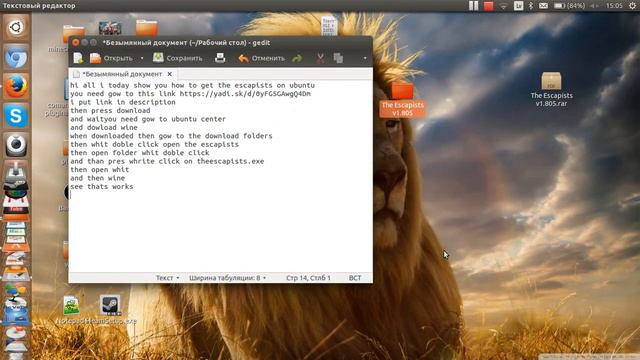Click the scissors cut icon
The height and width of the screenshot is (360, 640).
pos(320,58)
